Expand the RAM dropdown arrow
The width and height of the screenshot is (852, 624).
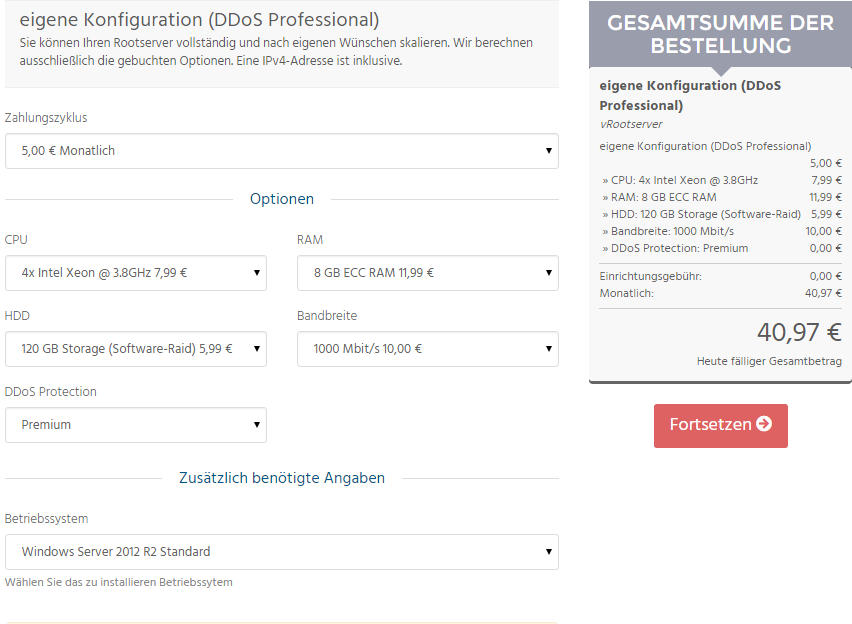(549, 273)
